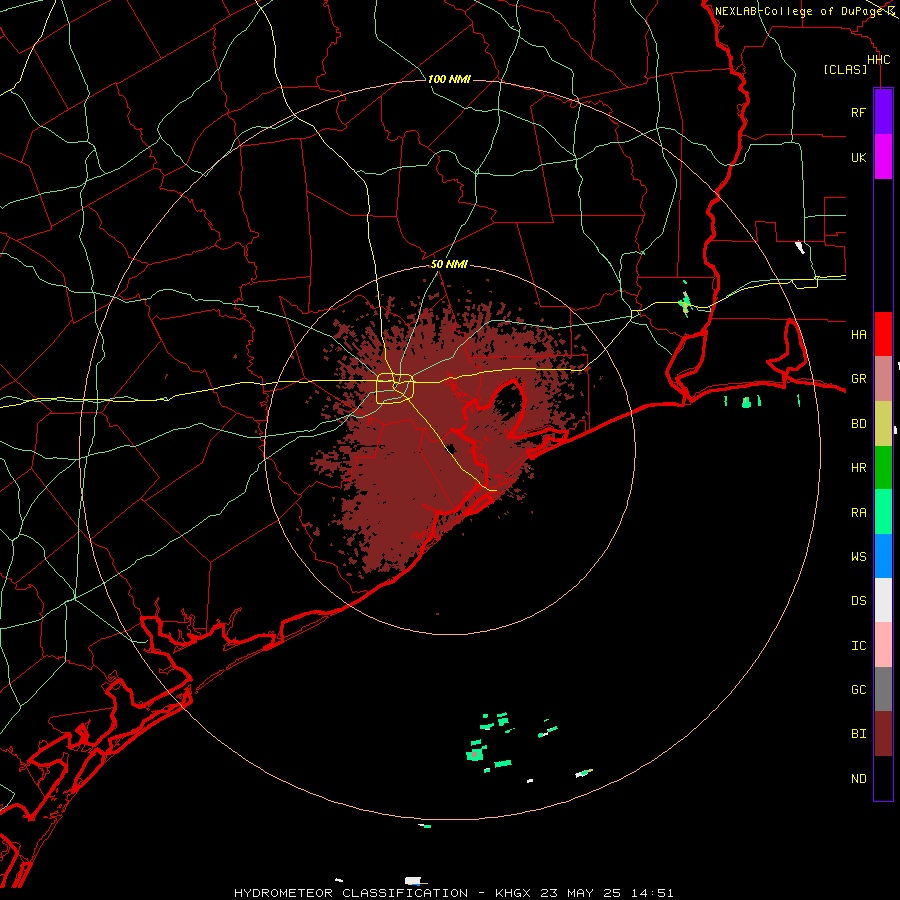Viewport: 900px width, 900px height.
Task: Click the [CLAS] units label
Action: pos(845,69)
